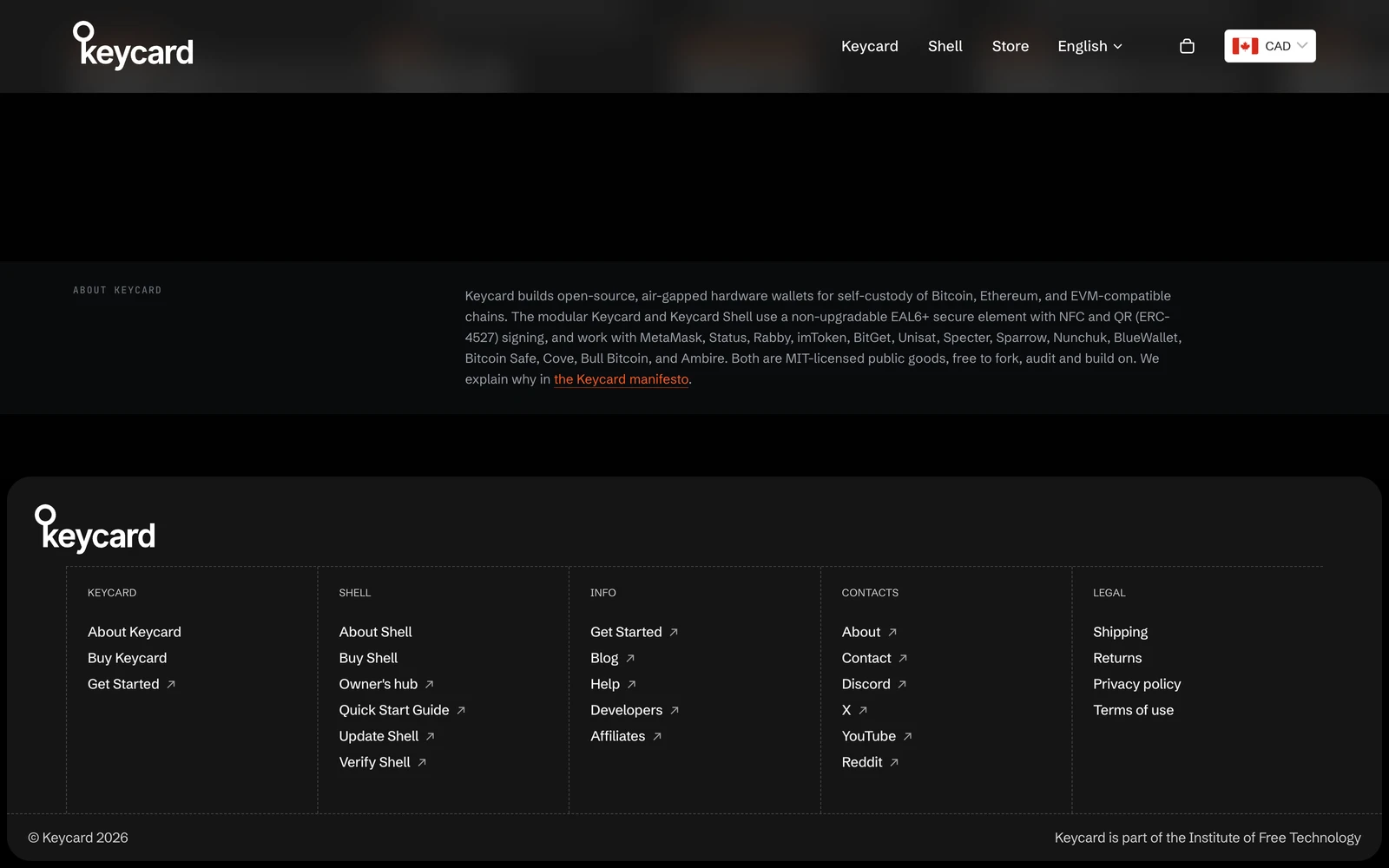The width and height of the screenshot is (1389, 868).
Task: Open the Developers link
Action: [626, 710]
